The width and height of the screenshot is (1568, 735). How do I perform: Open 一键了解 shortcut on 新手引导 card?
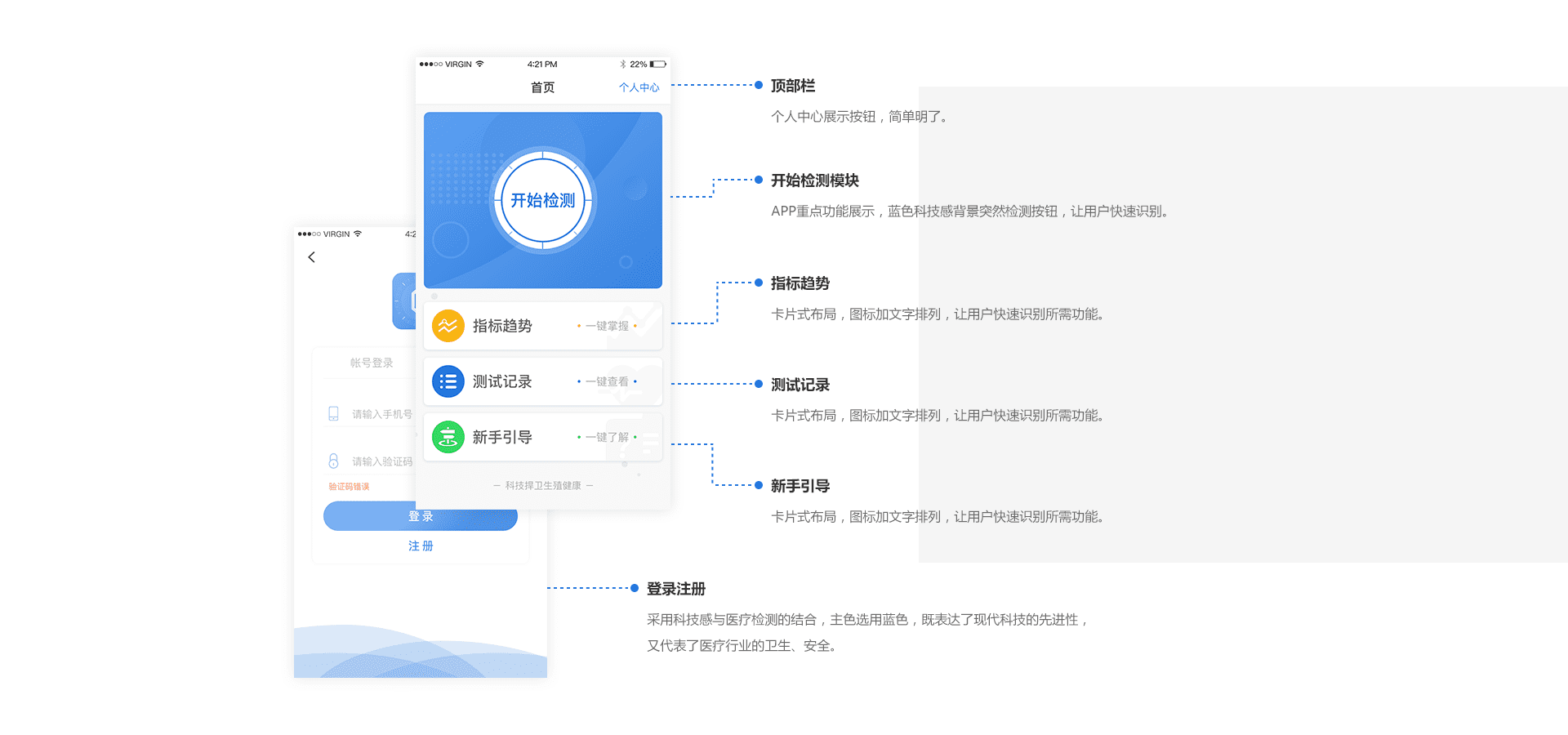click(607, 437)
